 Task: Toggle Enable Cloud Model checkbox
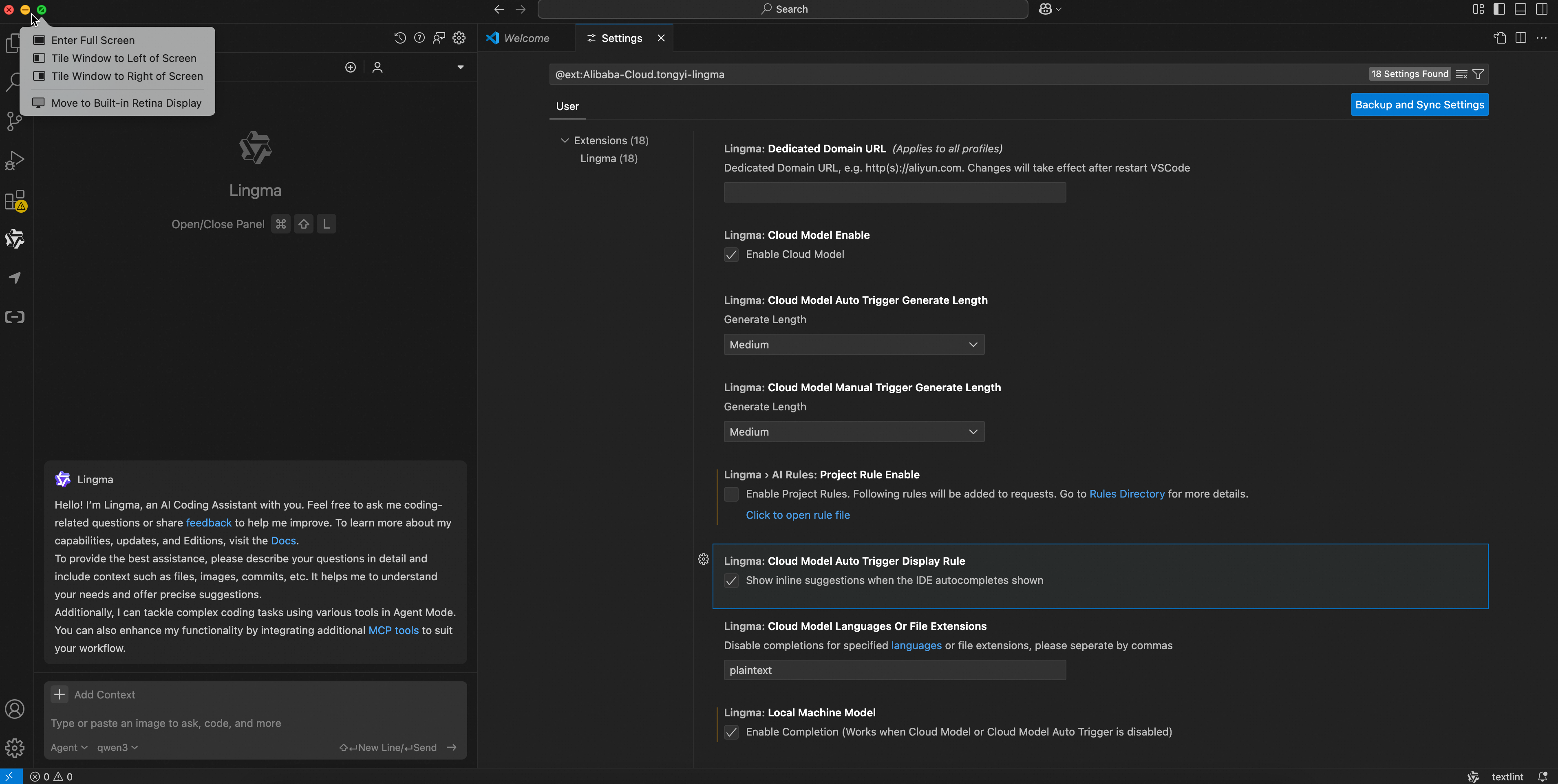(x=731, y=255)
